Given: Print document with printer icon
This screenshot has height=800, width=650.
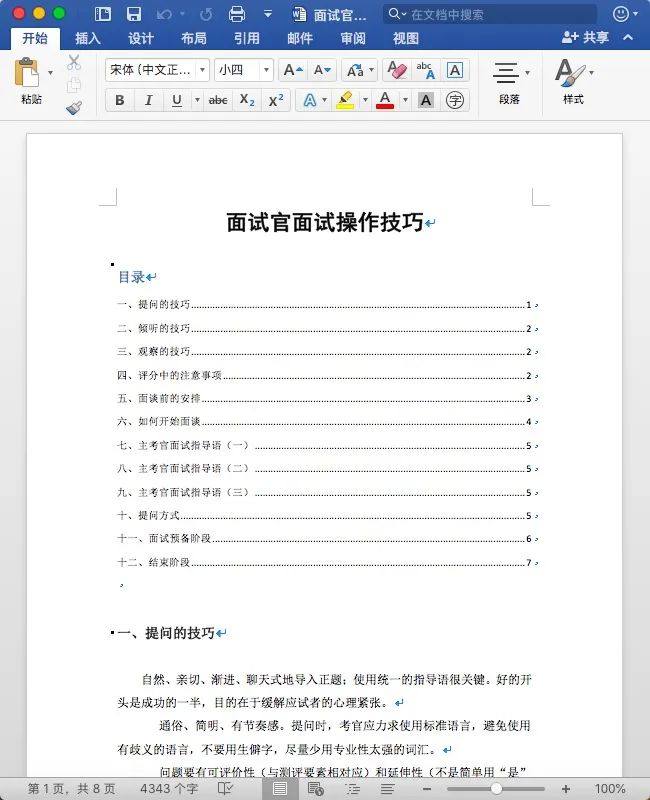Looking at the screenshot, I should [x=236, y=14].
